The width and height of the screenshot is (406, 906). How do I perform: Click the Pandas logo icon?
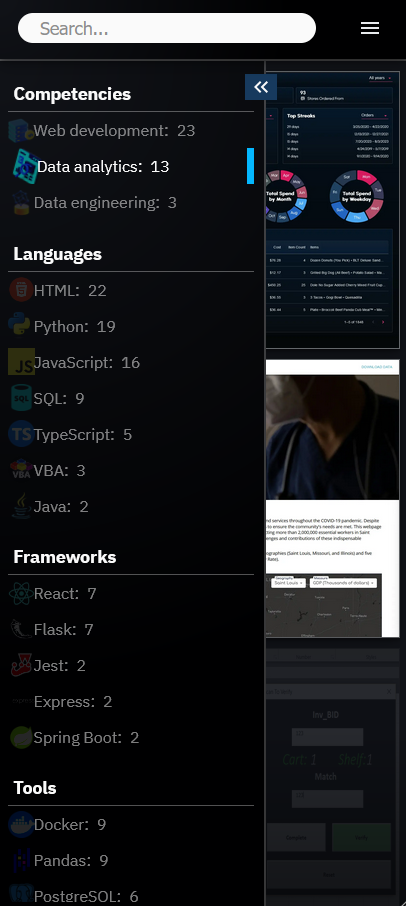coord(21,860)
